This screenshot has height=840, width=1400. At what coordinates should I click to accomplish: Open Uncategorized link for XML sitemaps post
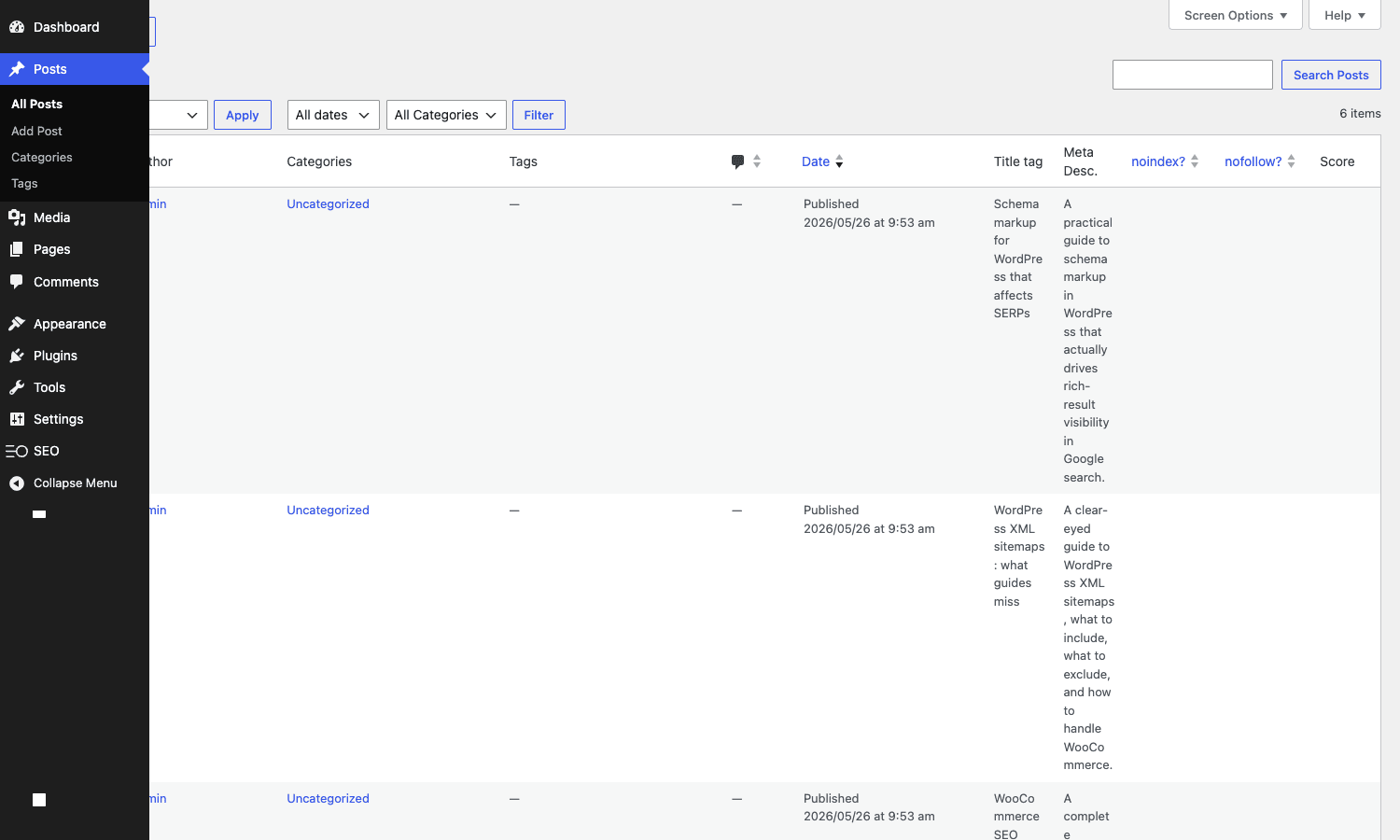[x=328, y=510]
